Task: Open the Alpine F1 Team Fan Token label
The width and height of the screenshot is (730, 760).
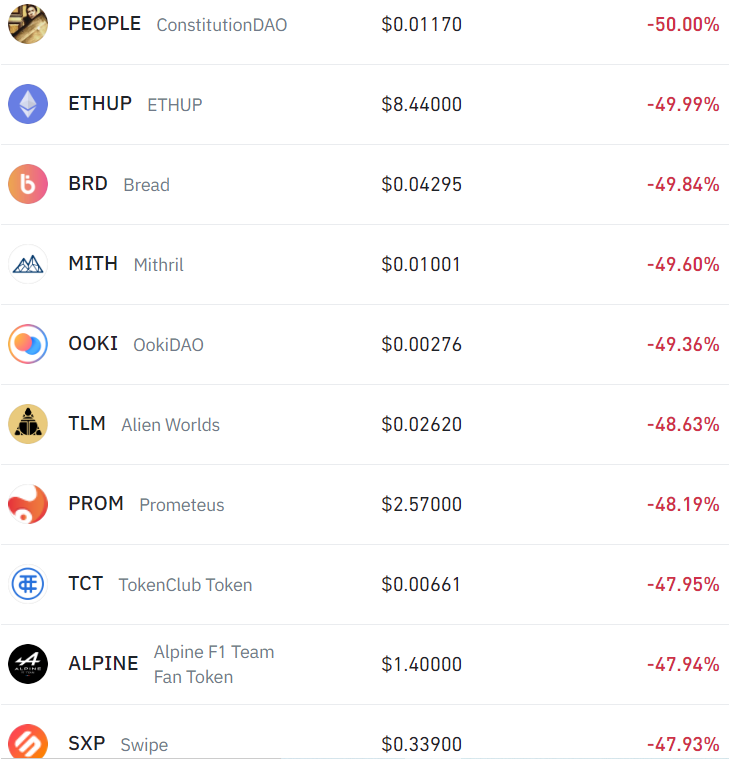Action: 214,664
